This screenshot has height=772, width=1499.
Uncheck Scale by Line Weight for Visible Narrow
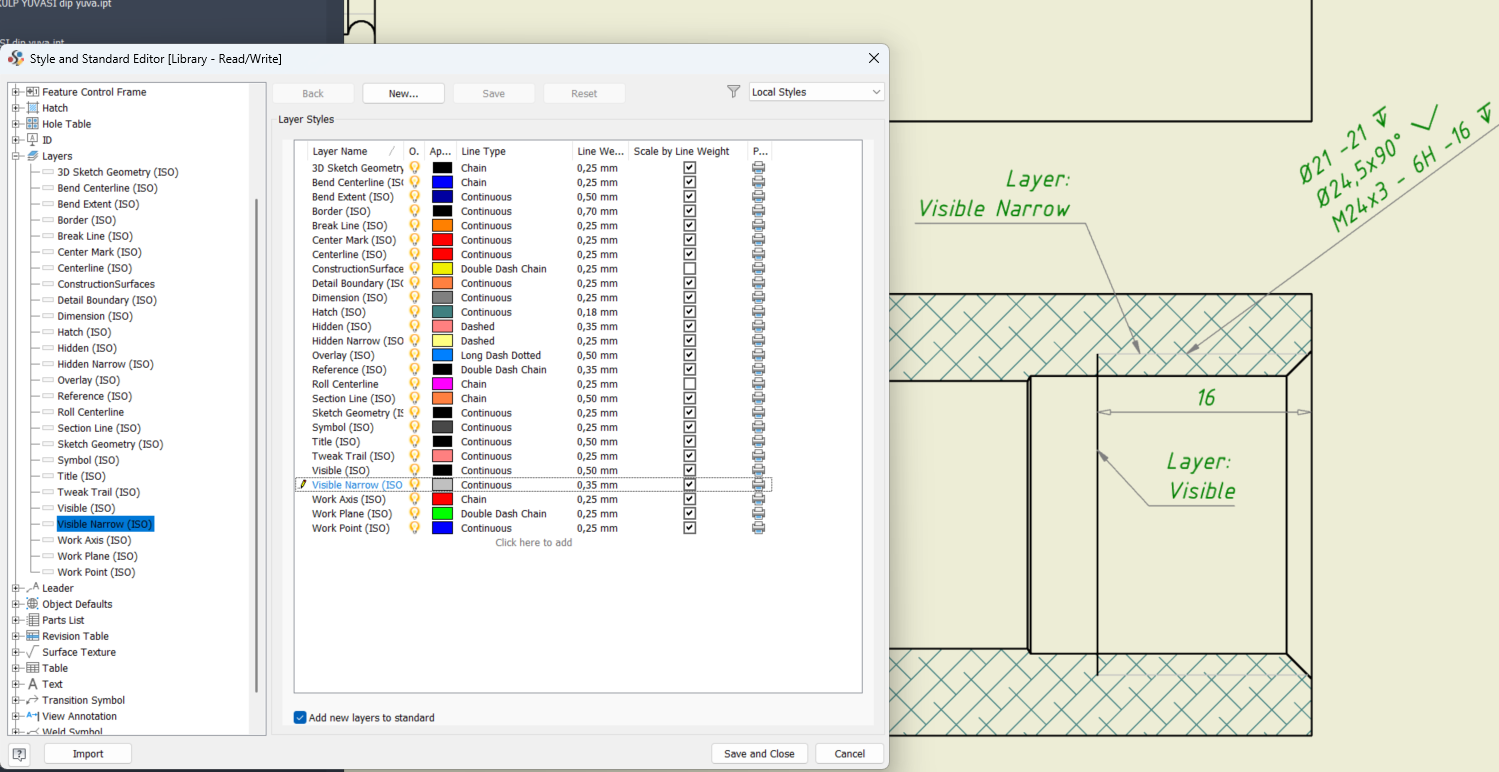pos(689,485)
